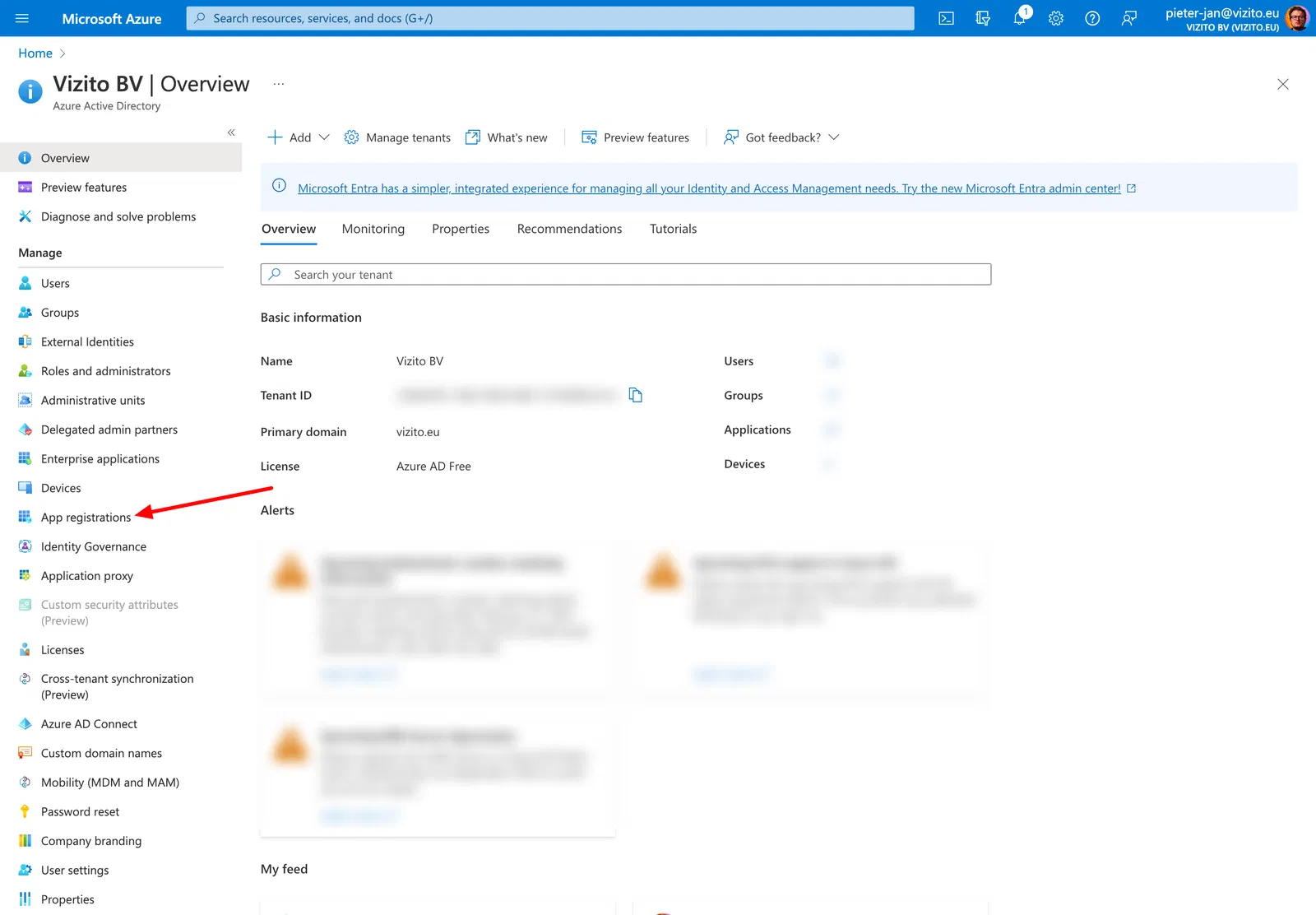Screen dimensions: 1316x915
Task: Click the Administrative units icon
Action: point(25,400)
